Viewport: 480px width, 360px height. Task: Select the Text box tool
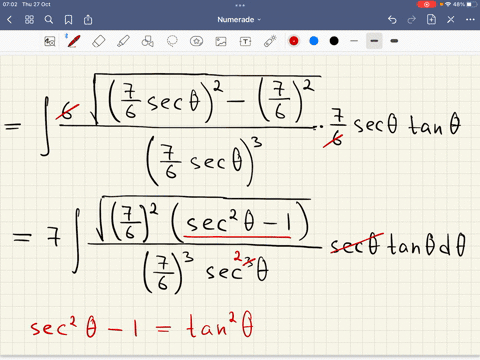[x=245, y=41]
